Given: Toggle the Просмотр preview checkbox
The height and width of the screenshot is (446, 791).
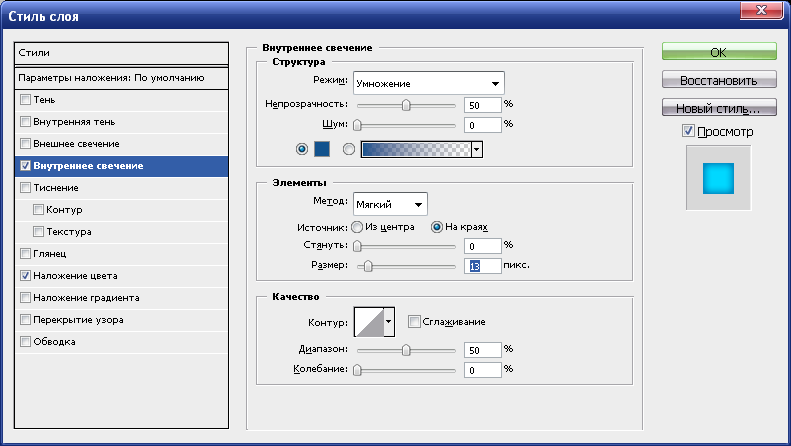Looking at the screenshot, I should click(688, 131).
